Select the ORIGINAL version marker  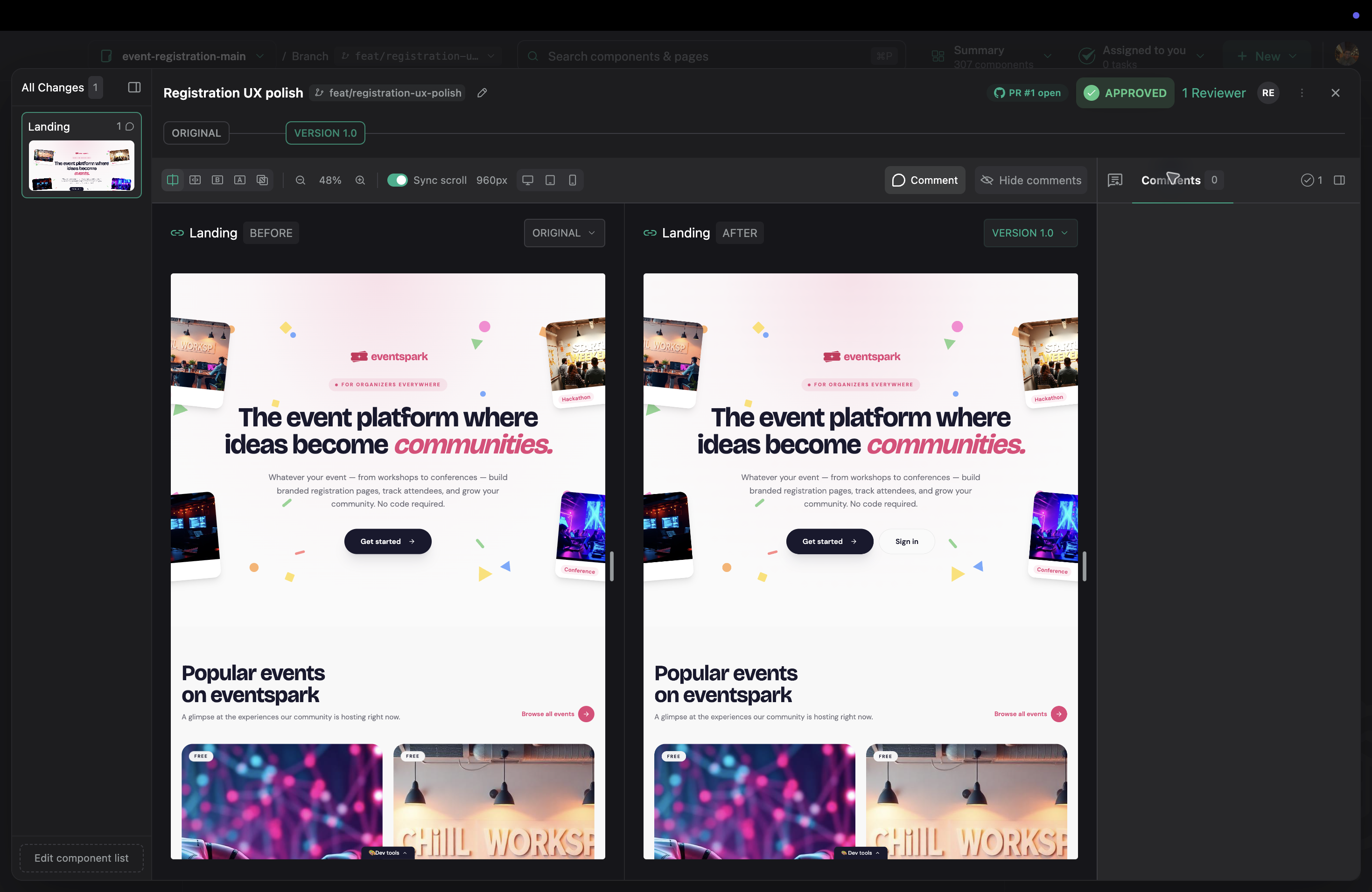[x=196, y=133]
